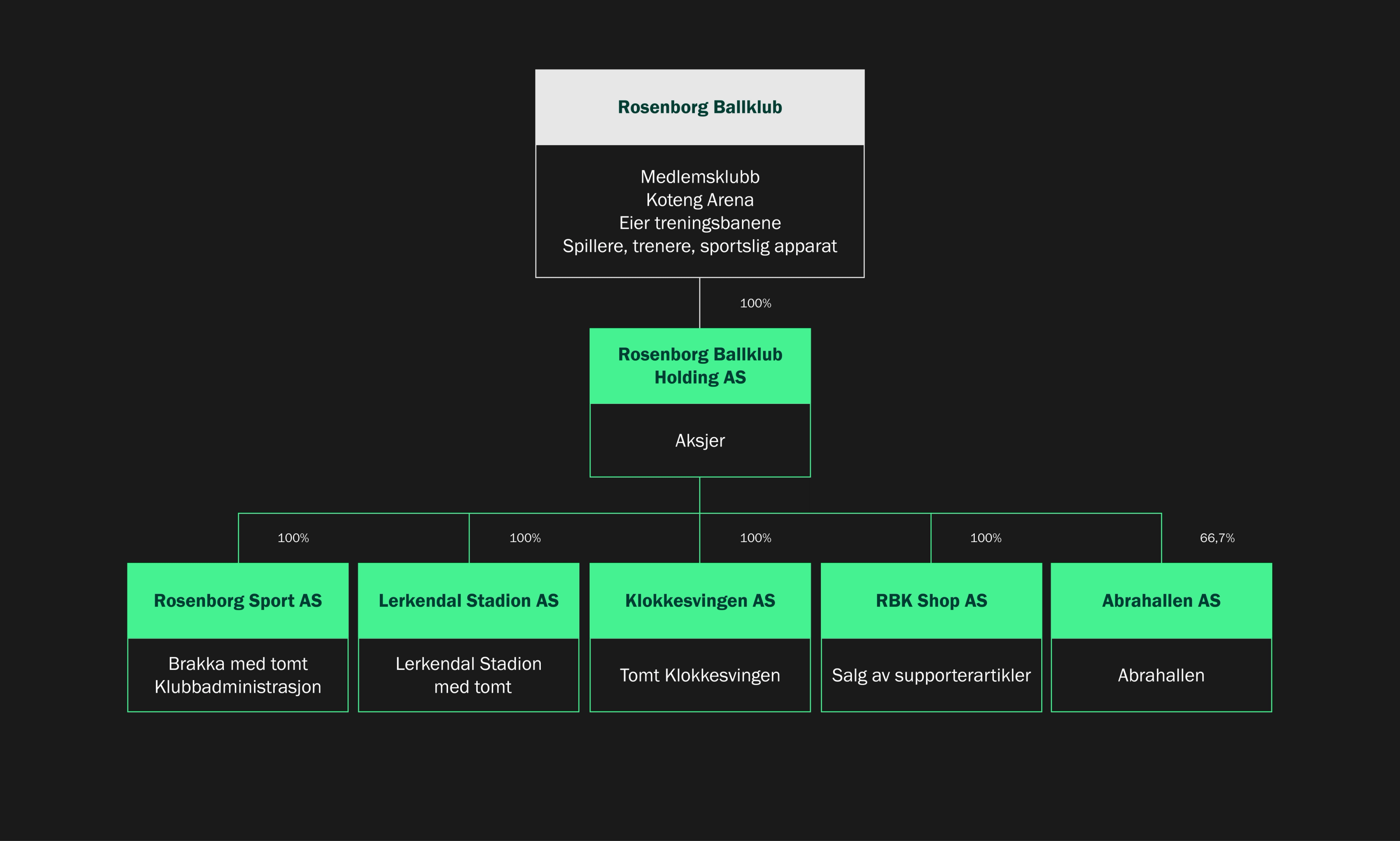1400x841 pixels.
Task: Click the Medlemsklubb text line
Action: point(700,177)
